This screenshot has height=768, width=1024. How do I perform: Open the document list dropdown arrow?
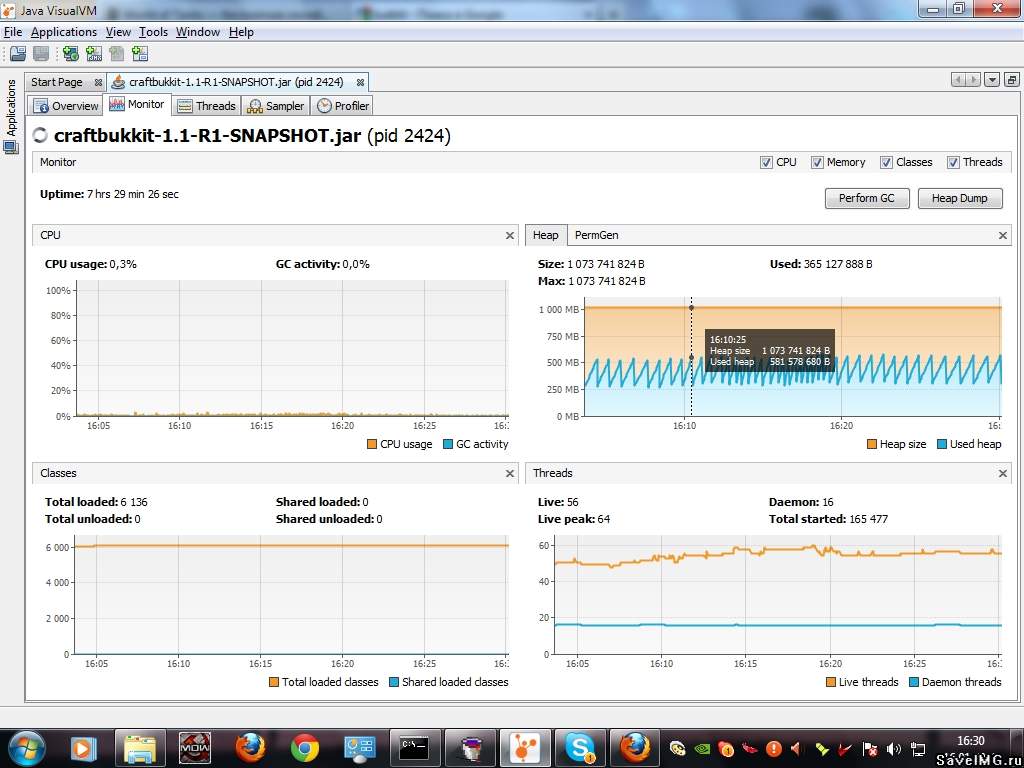tap(992, 80)
